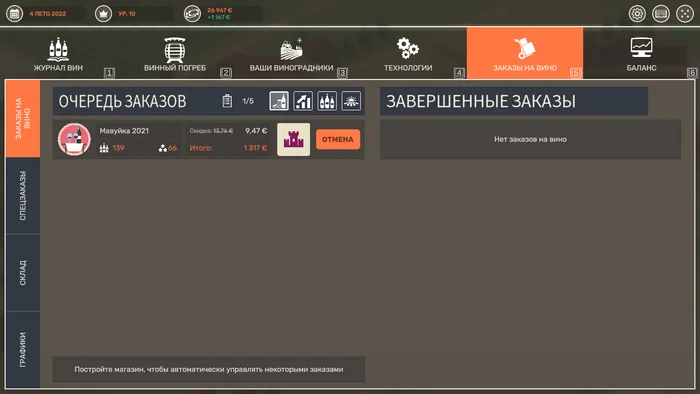700x394 pixels.
Task: Click the round dots menu icon
Action: (685, 13)
